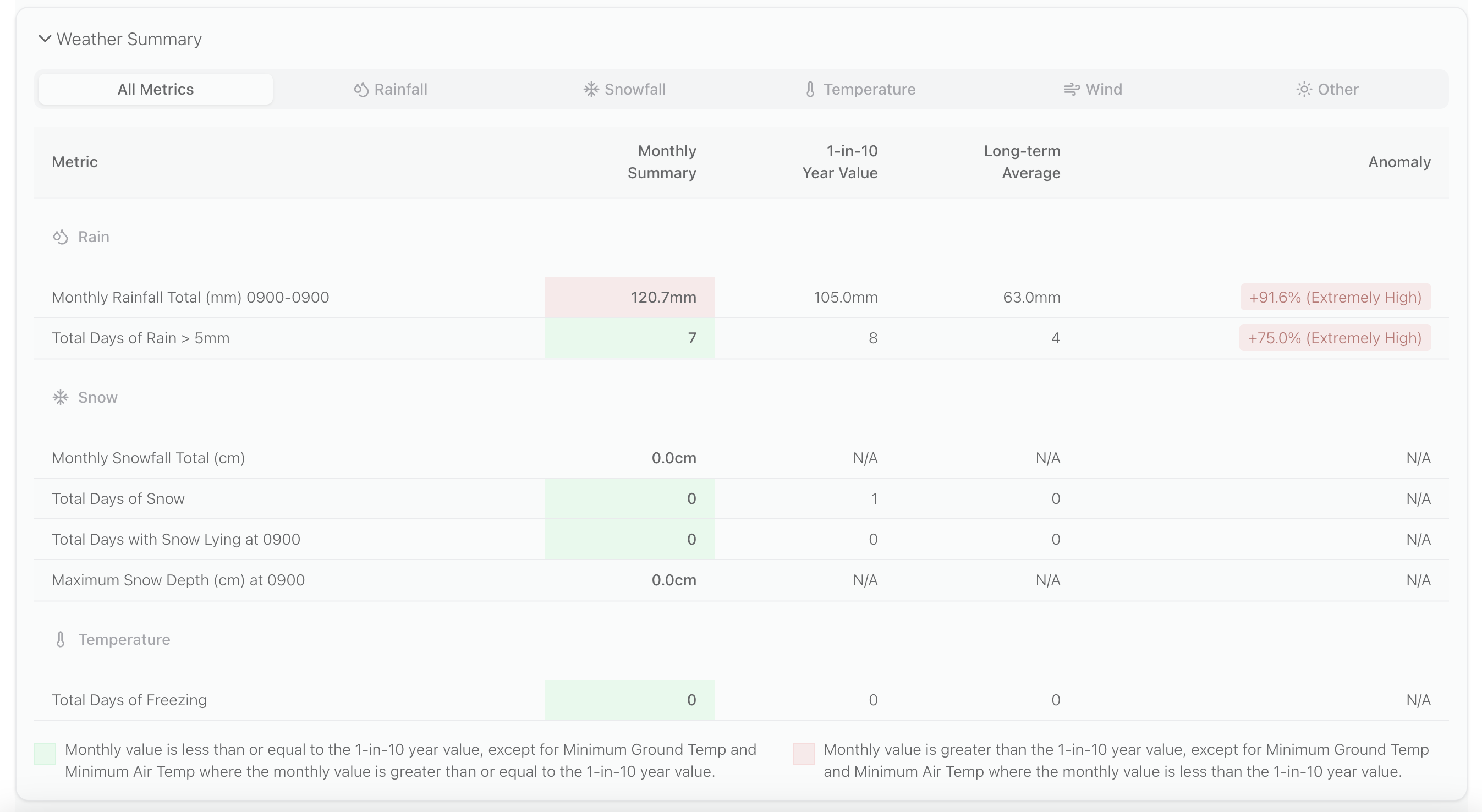
Task: Select the Other tab
Action: point(1327,89)
